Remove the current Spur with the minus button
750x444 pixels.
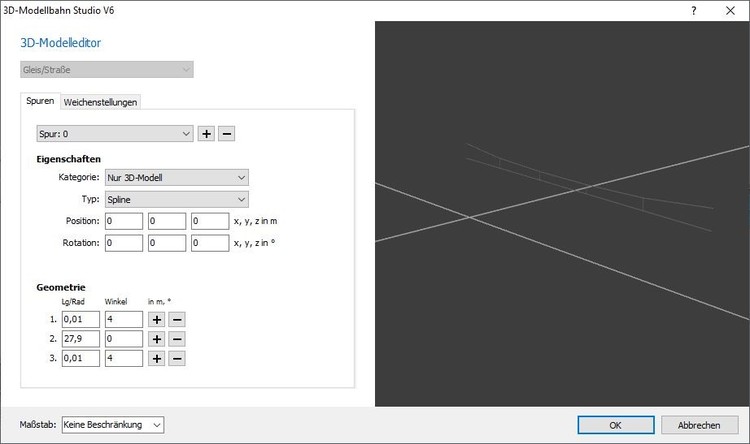click(x=227, y=134)
